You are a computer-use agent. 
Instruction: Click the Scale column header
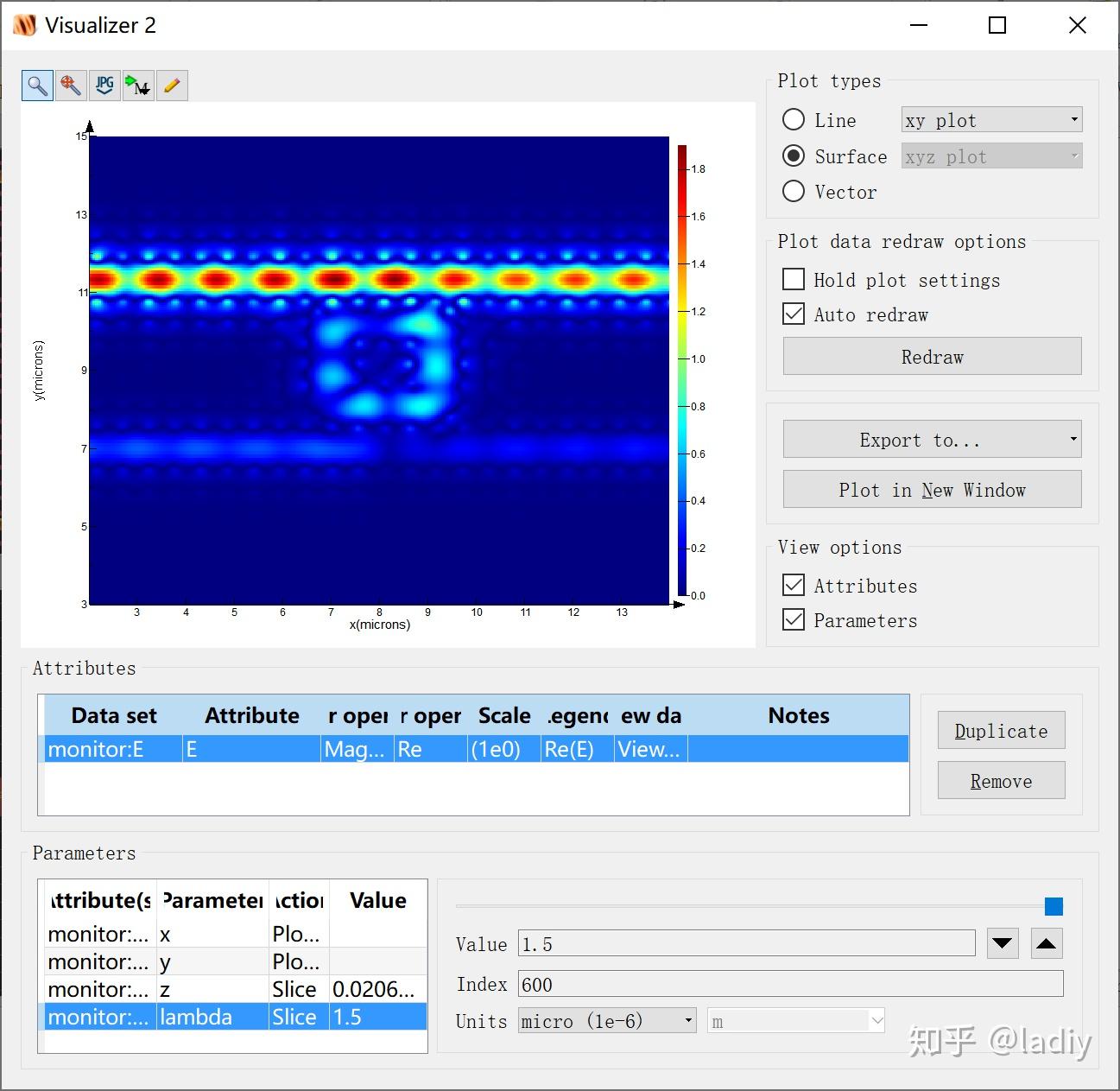[x=503, y=715]
